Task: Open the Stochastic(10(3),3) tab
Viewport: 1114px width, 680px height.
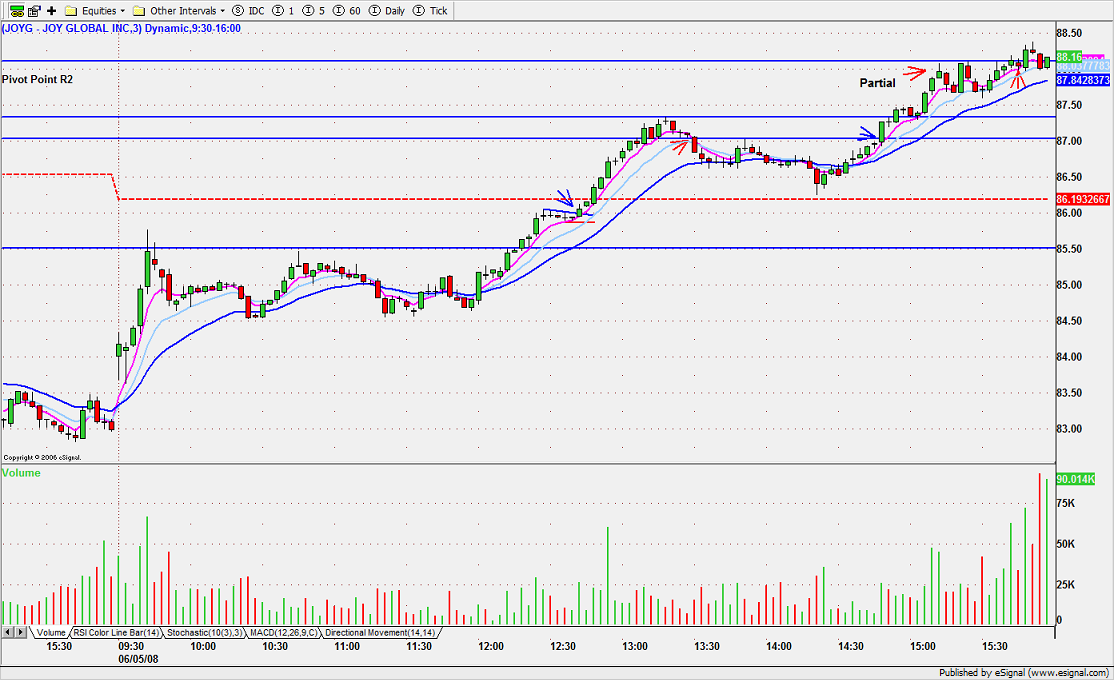Action: tap(205, 632)
